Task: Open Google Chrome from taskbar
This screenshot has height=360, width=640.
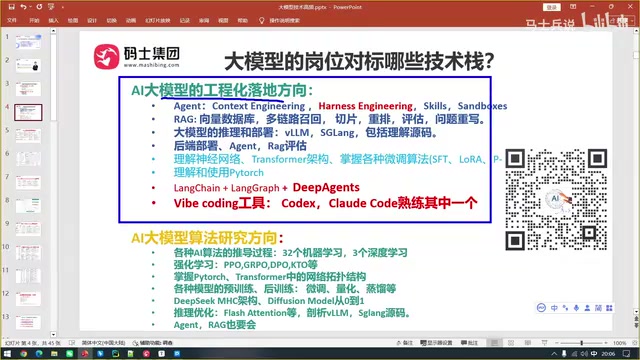Action: pos(23,353)
